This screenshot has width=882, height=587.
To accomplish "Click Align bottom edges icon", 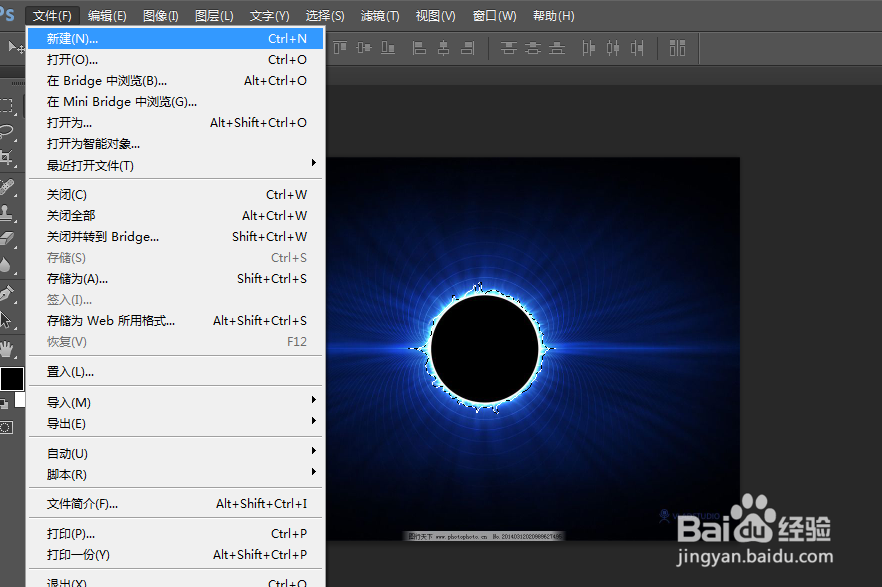I will pos(388,48).
